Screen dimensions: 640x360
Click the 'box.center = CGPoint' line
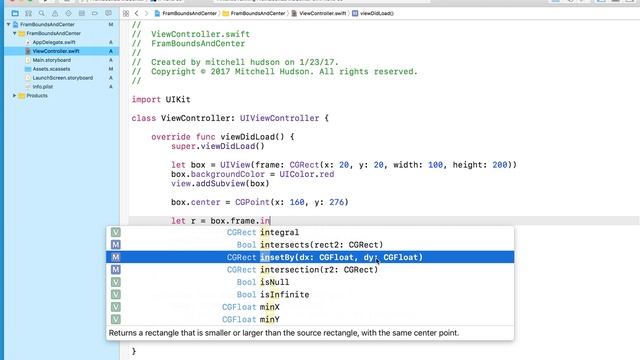coord(260,202)
